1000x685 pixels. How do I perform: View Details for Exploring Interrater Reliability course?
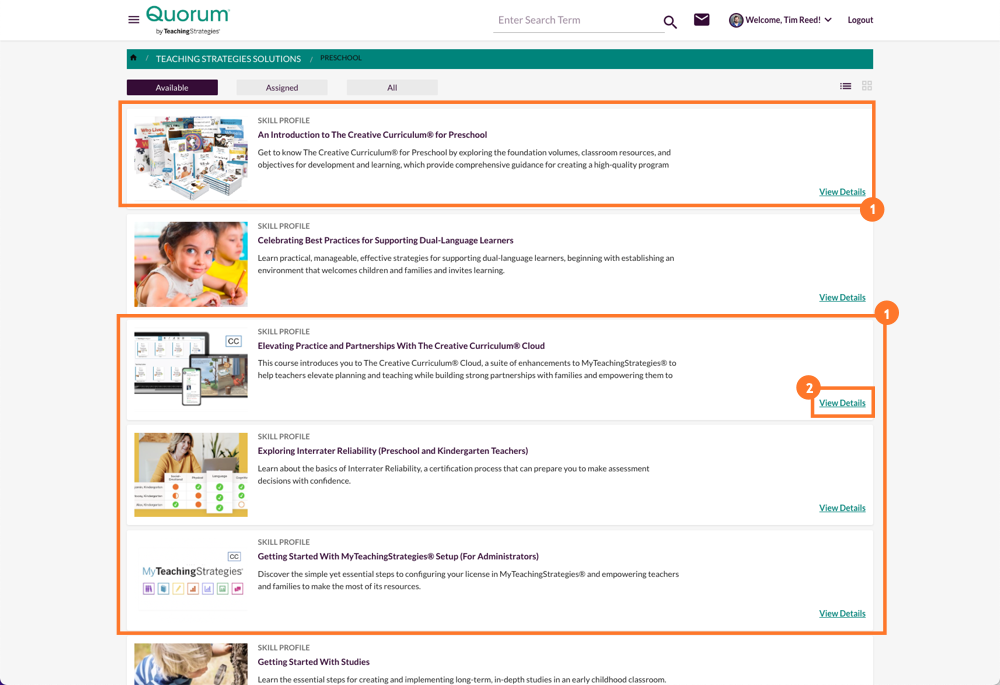[x=842, y=507]
